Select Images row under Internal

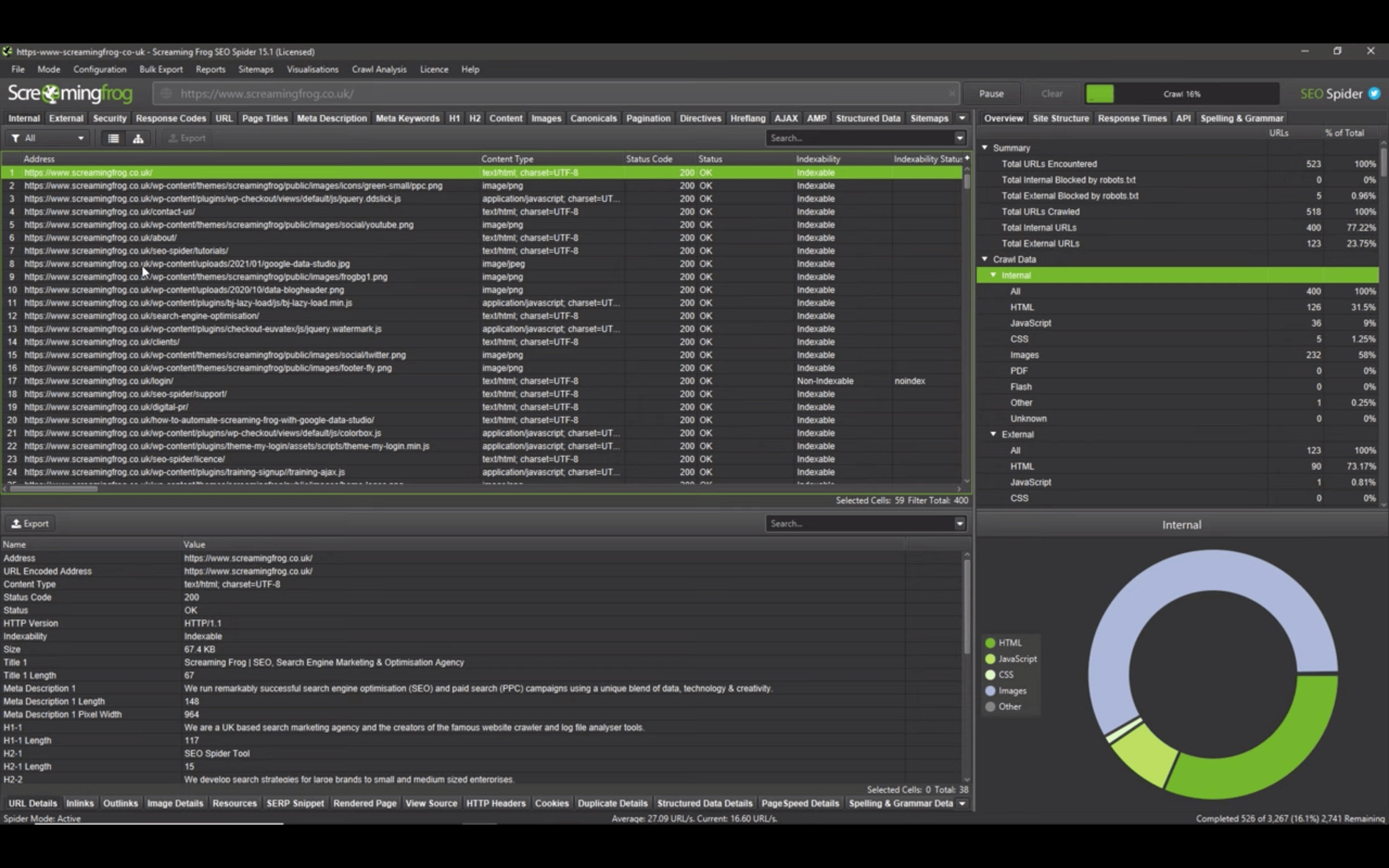coord(1178,355)
